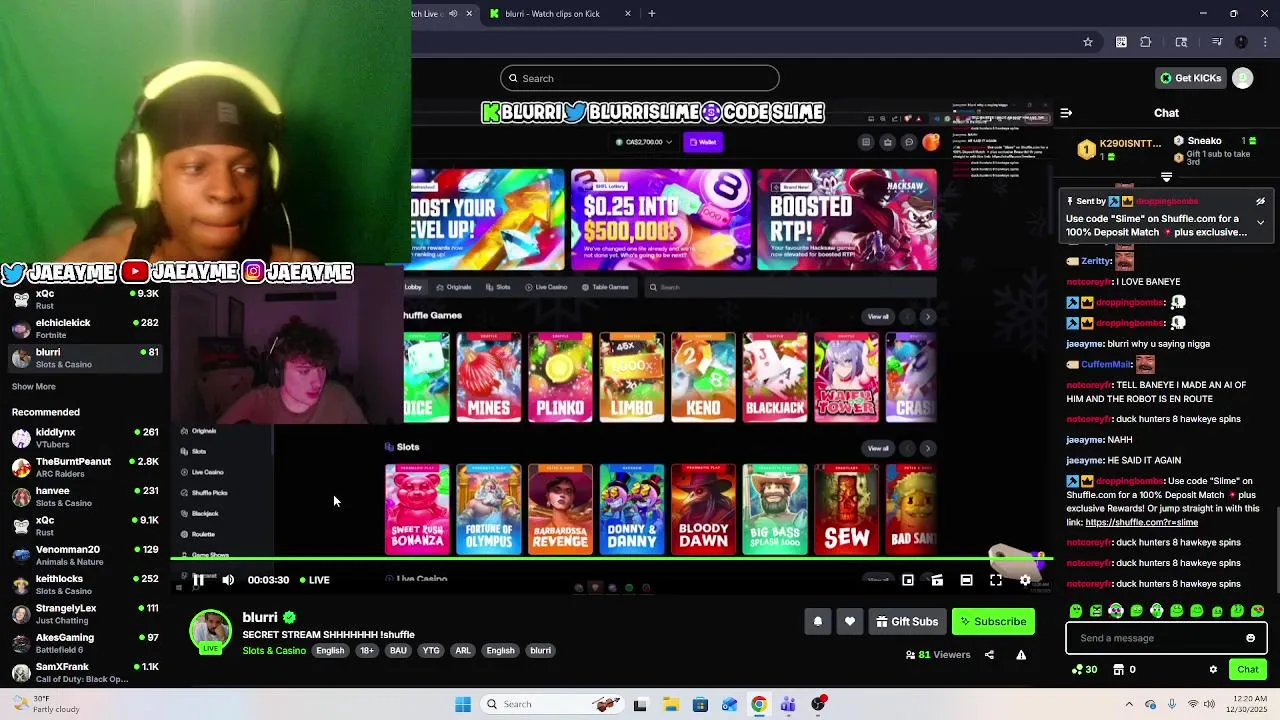Click the clip icon in player controls
Viewport: 1280px width, 720px height.
[937, 580]
